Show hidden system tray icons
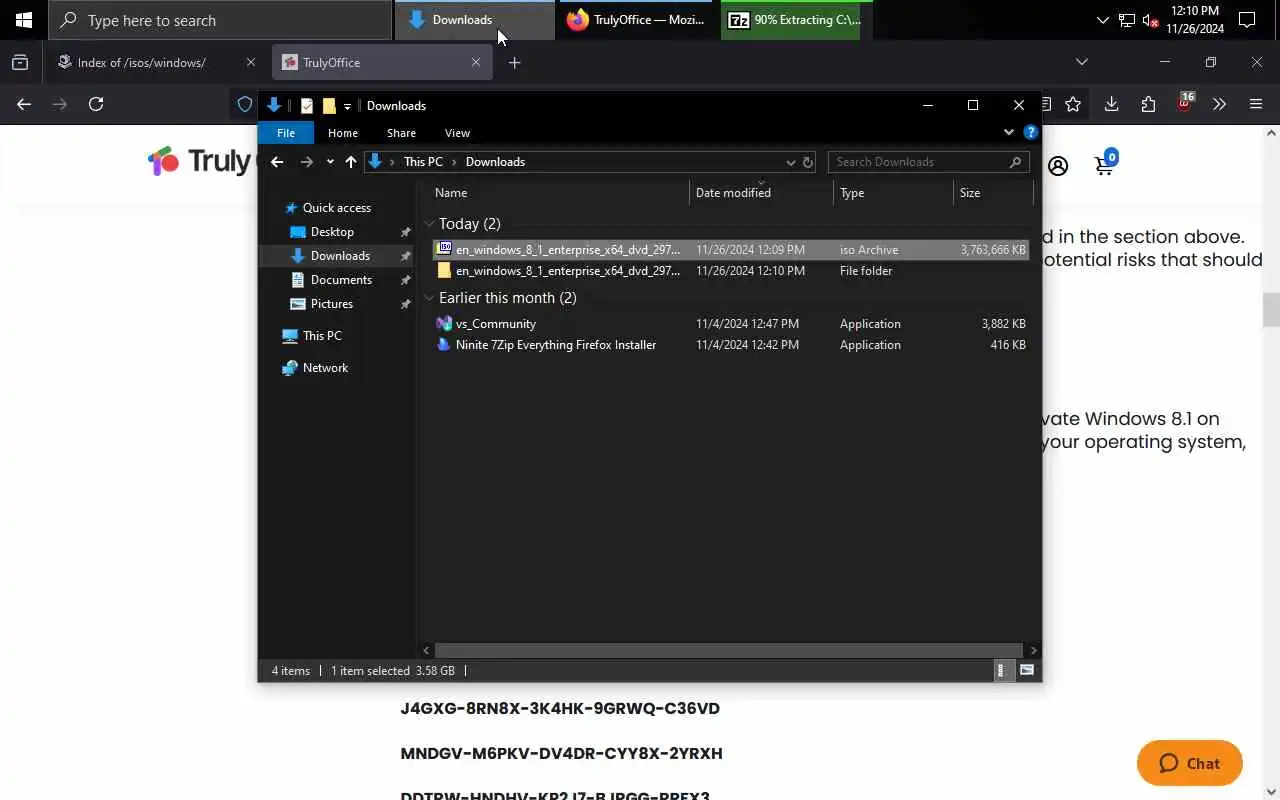 1102,20
